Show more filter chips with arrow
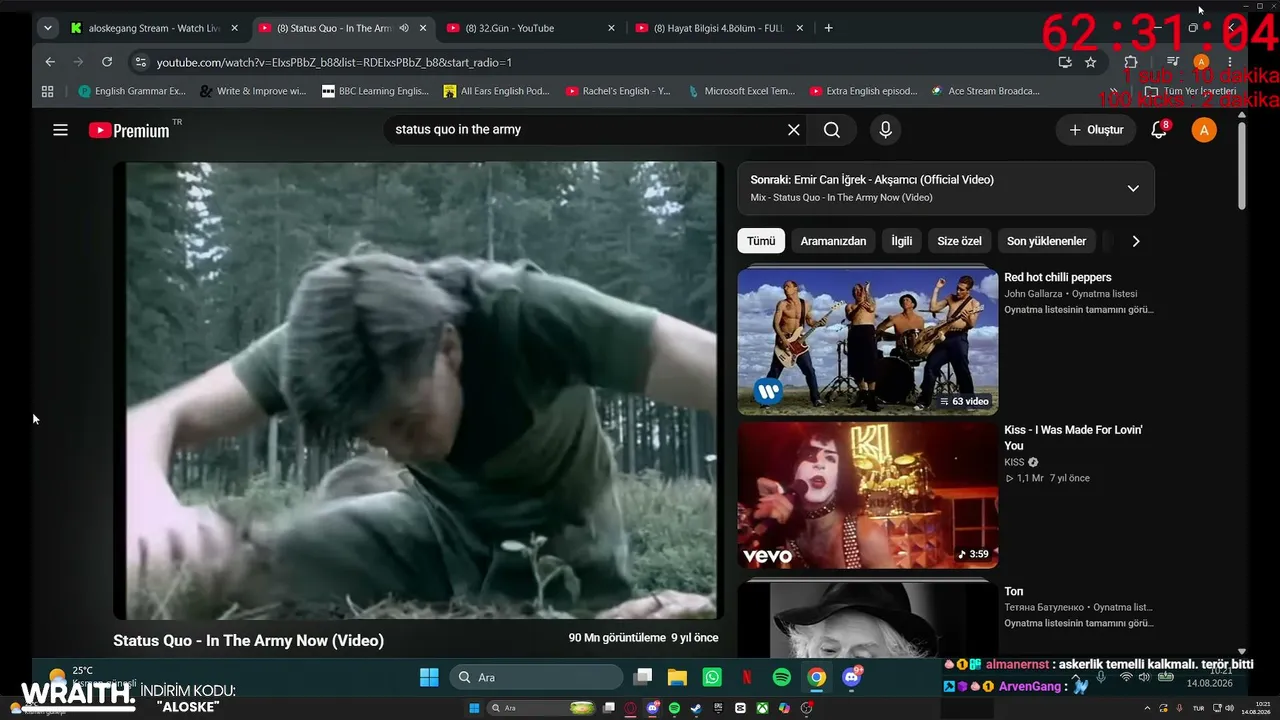The width and height of the screenshot is (1280, 720). point(1135,241)
